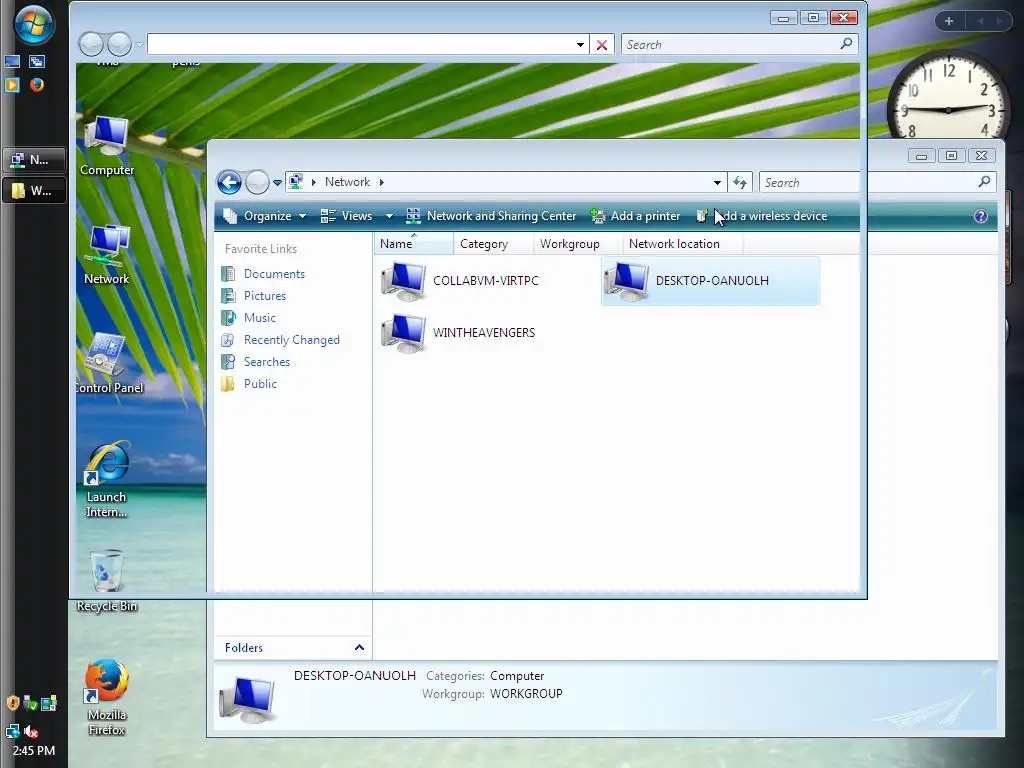Image resolution: width=1024 pixels, height=768 pixels.
Task: Open recent pages dropdown beside Forward button
Action: coord(278,183)
